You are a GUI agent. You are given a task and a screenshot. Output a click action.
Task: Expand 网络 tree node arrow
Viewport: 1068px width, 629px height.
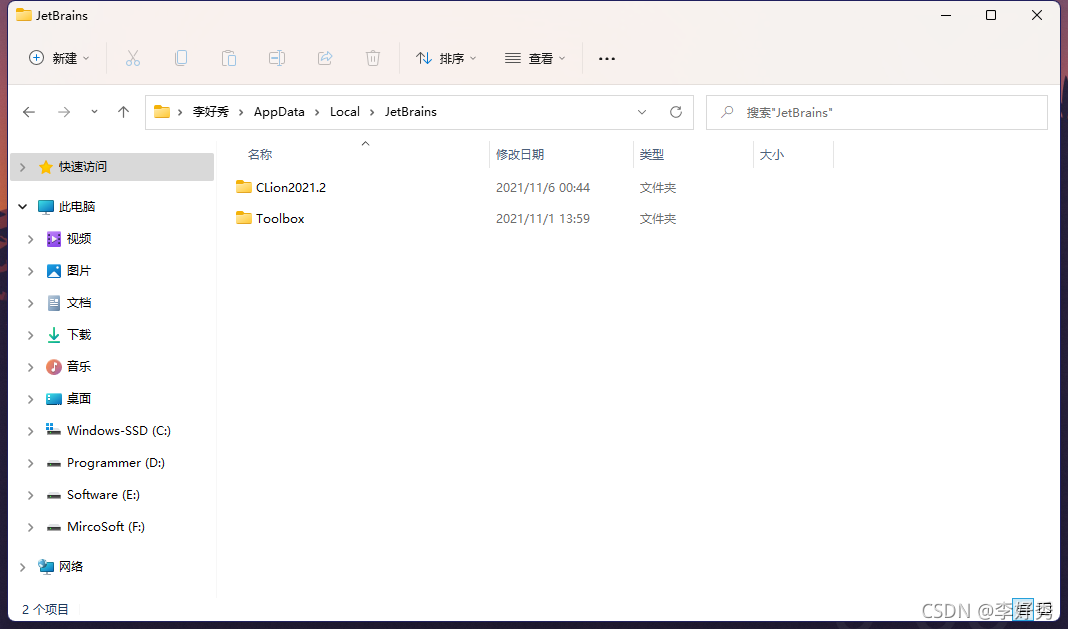click(22, 567)
